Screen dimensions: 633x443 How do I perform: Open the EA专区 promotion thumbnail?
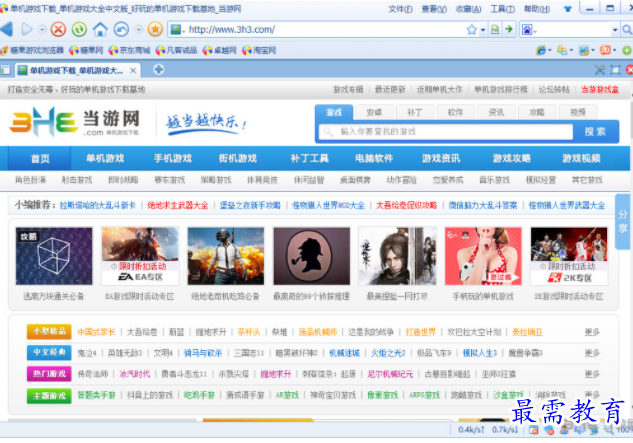(140, 256)
